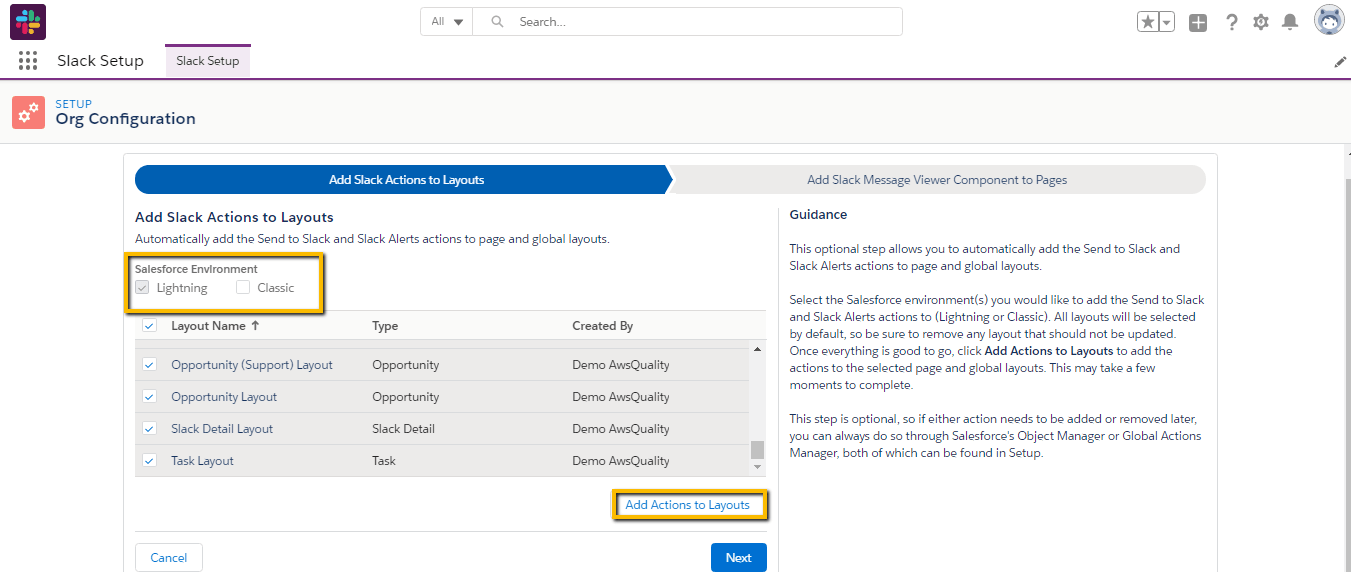Open the Global Actions plus icon
Screen dimensions: 1351x572
point(1198,22)
